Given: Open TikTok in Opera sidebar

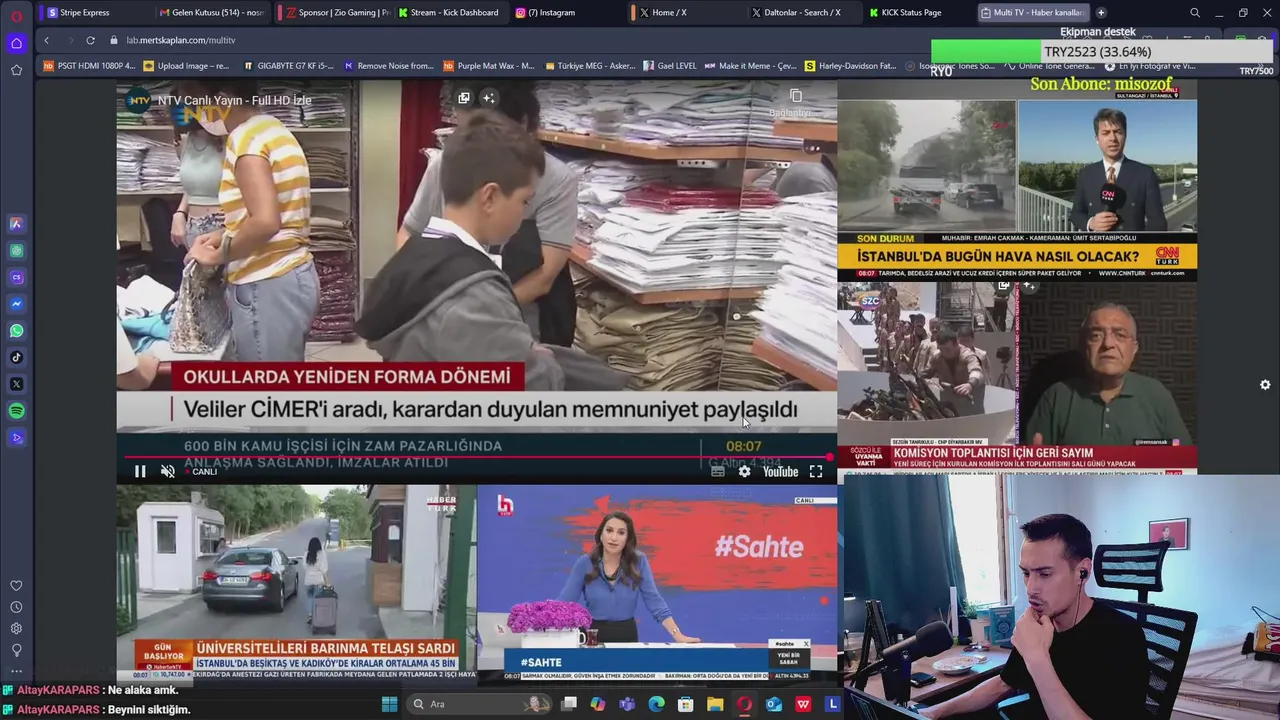Looking at the screenshot, I should pos(16,357).
